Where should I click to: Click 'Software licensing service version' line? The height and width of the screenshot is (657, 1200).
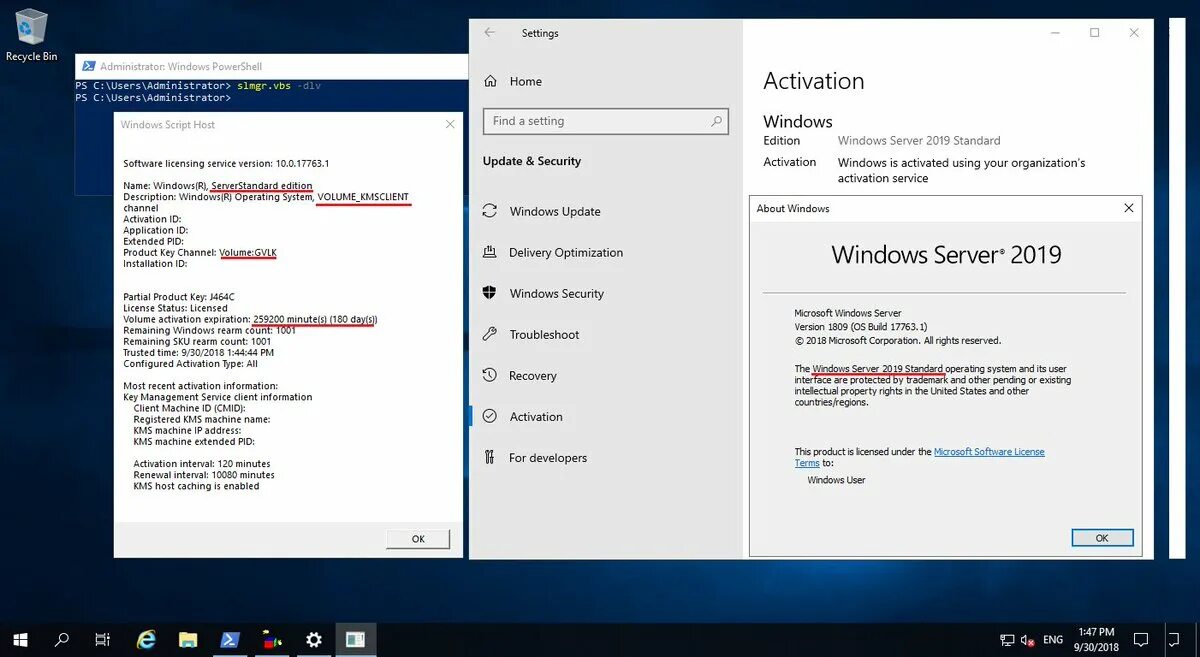tap(226, 163)
